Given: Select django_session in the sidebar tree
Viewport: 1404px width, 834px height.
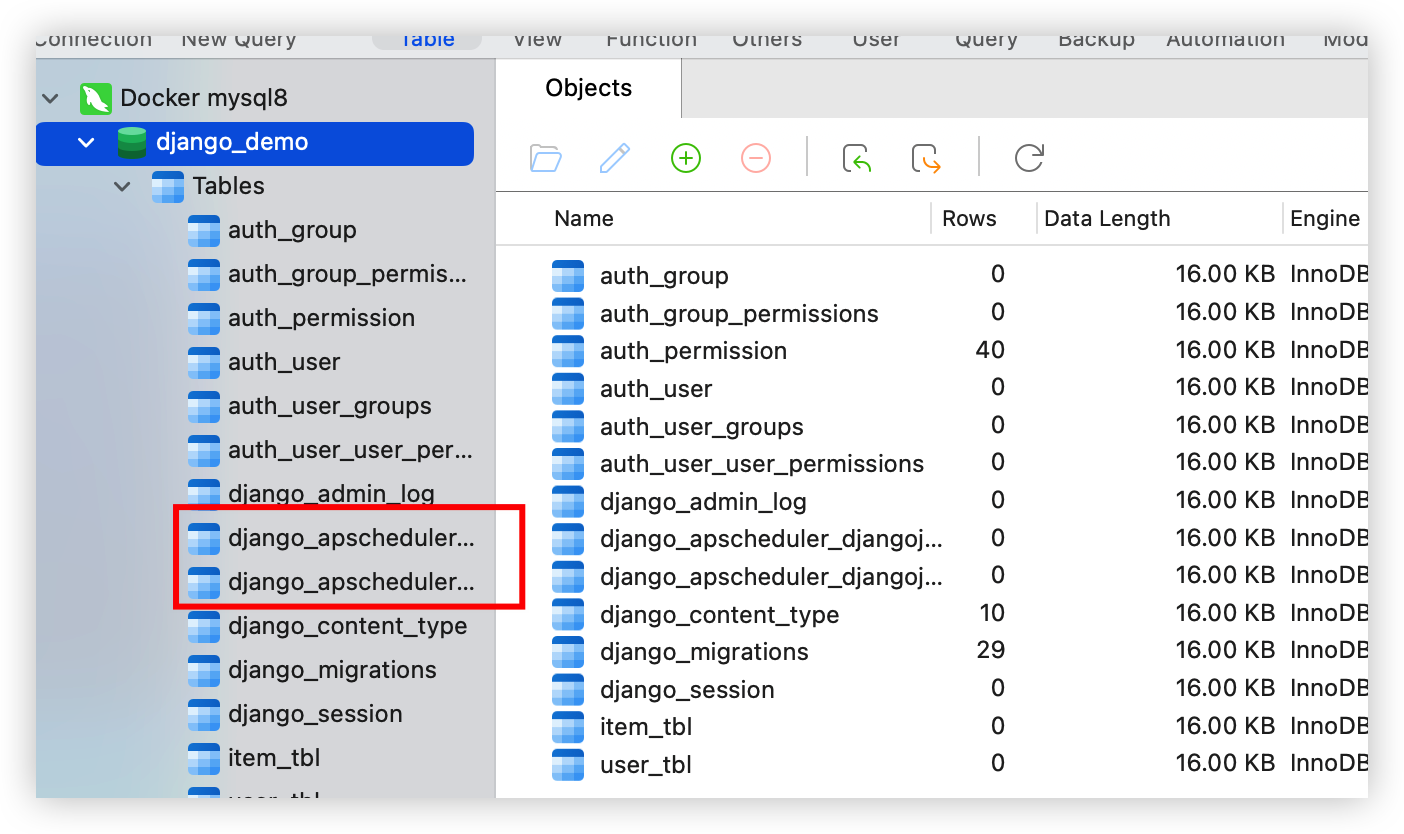Looking at the screenshot, I should point(314,714).
